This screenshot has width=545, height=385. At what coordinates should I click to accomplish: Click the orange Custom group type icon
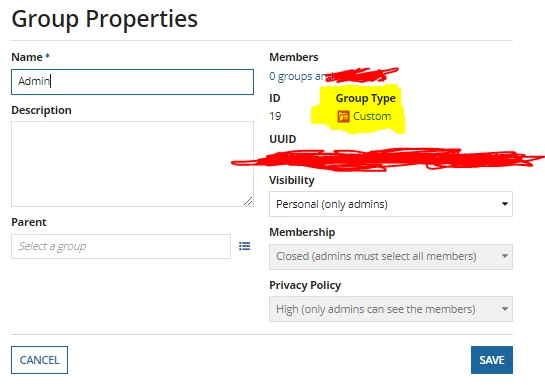point(343,116)
